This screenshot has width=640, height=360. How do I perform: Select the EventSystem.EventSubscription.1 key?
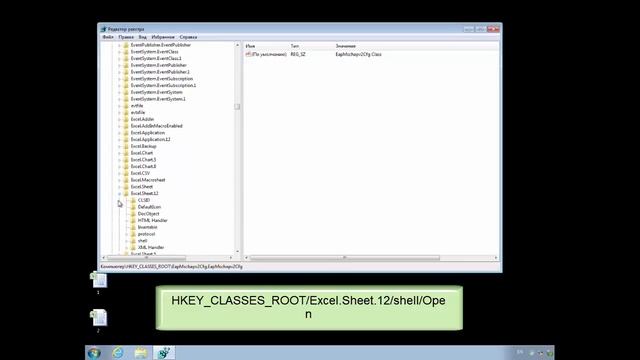point(163,86)
